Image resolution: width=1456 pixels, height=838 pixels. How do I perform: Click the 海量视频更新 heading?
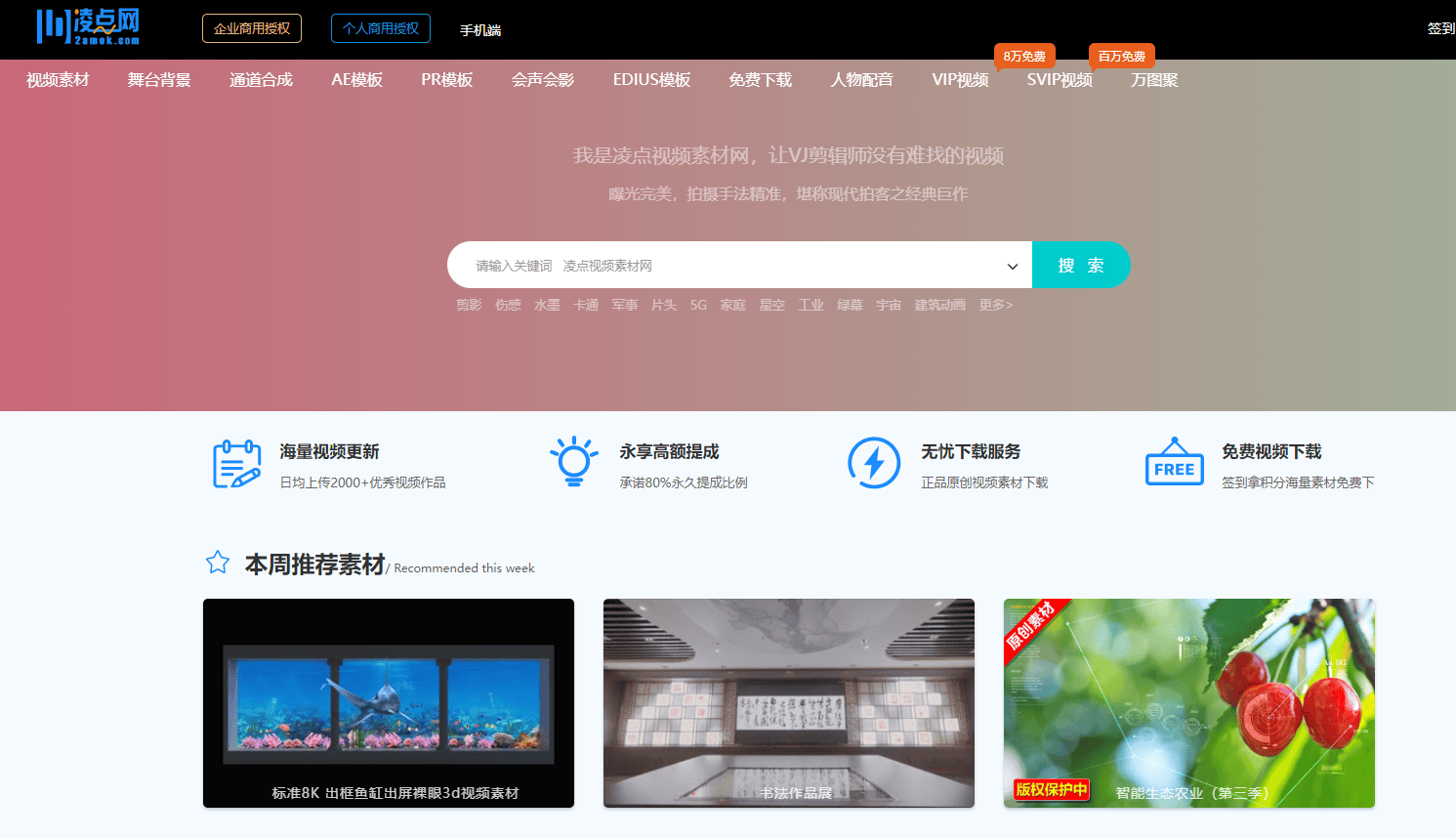(329, 451)
